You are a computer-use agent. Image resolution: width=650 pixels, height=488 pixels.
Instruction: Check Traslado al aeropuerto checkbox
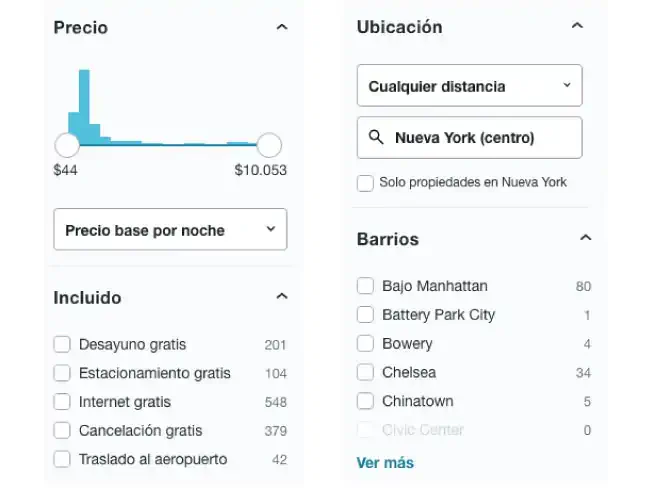pyautogui.click(x=62, y=459)
